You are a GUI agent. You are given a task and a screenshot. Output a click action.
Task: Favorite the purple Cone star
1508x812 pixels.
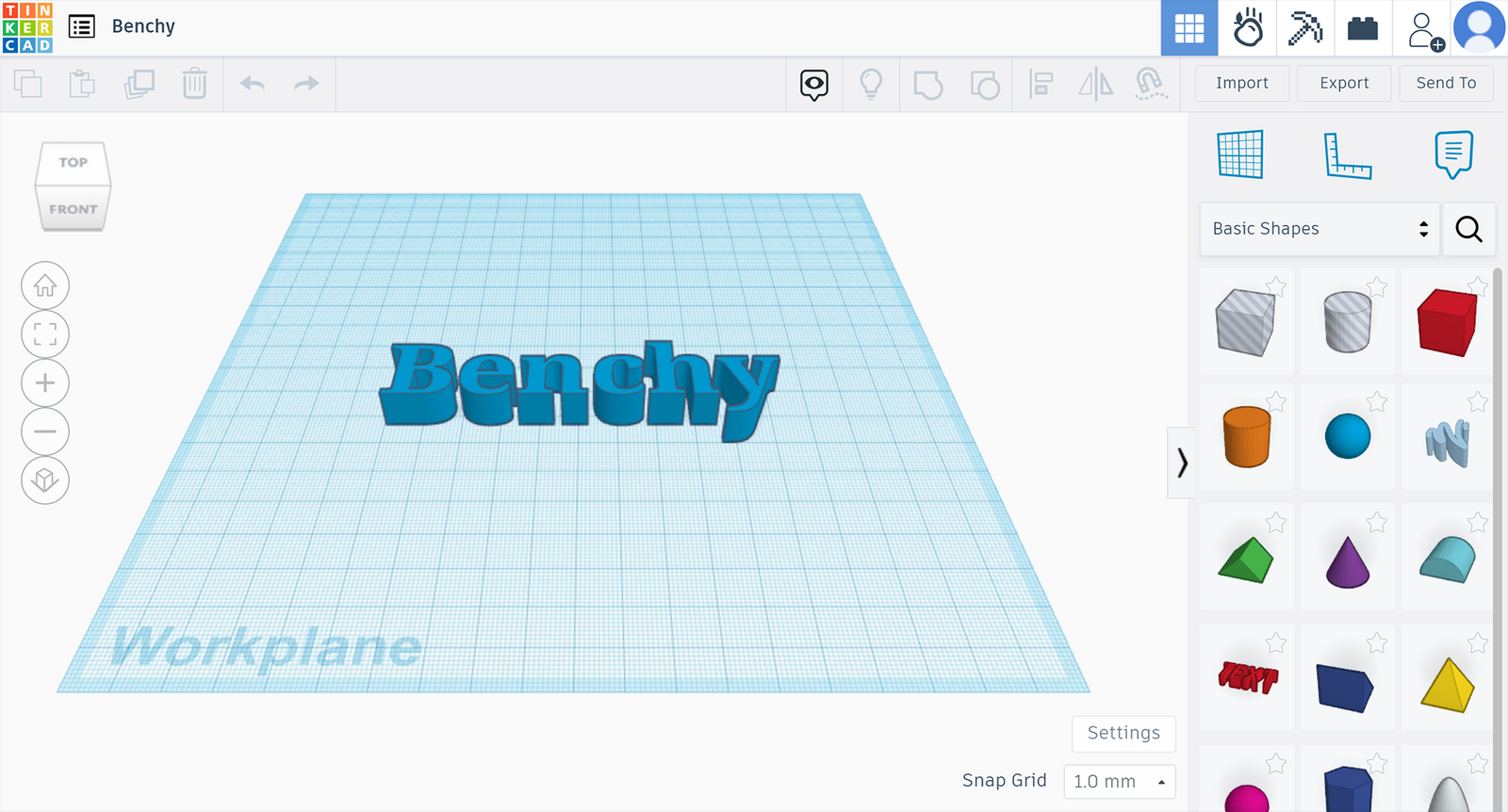pyautogui.click(x=1377, y=522)
